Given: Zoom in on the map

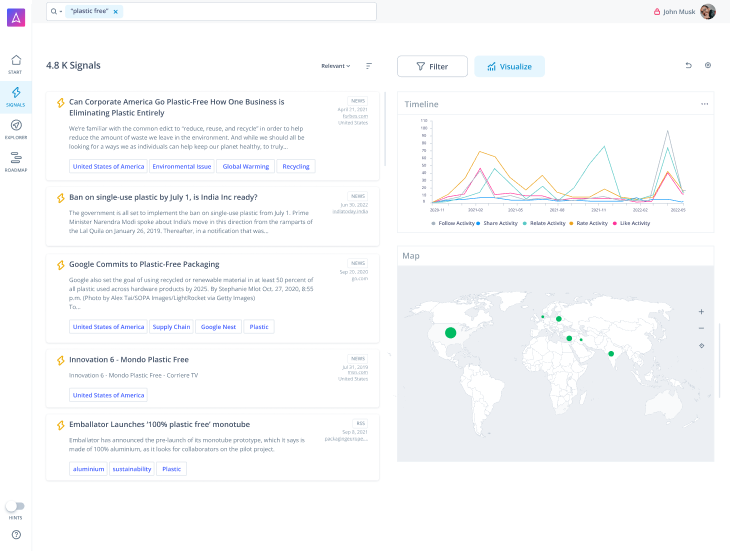Looking at the screenshot, I should click(701, 311).
